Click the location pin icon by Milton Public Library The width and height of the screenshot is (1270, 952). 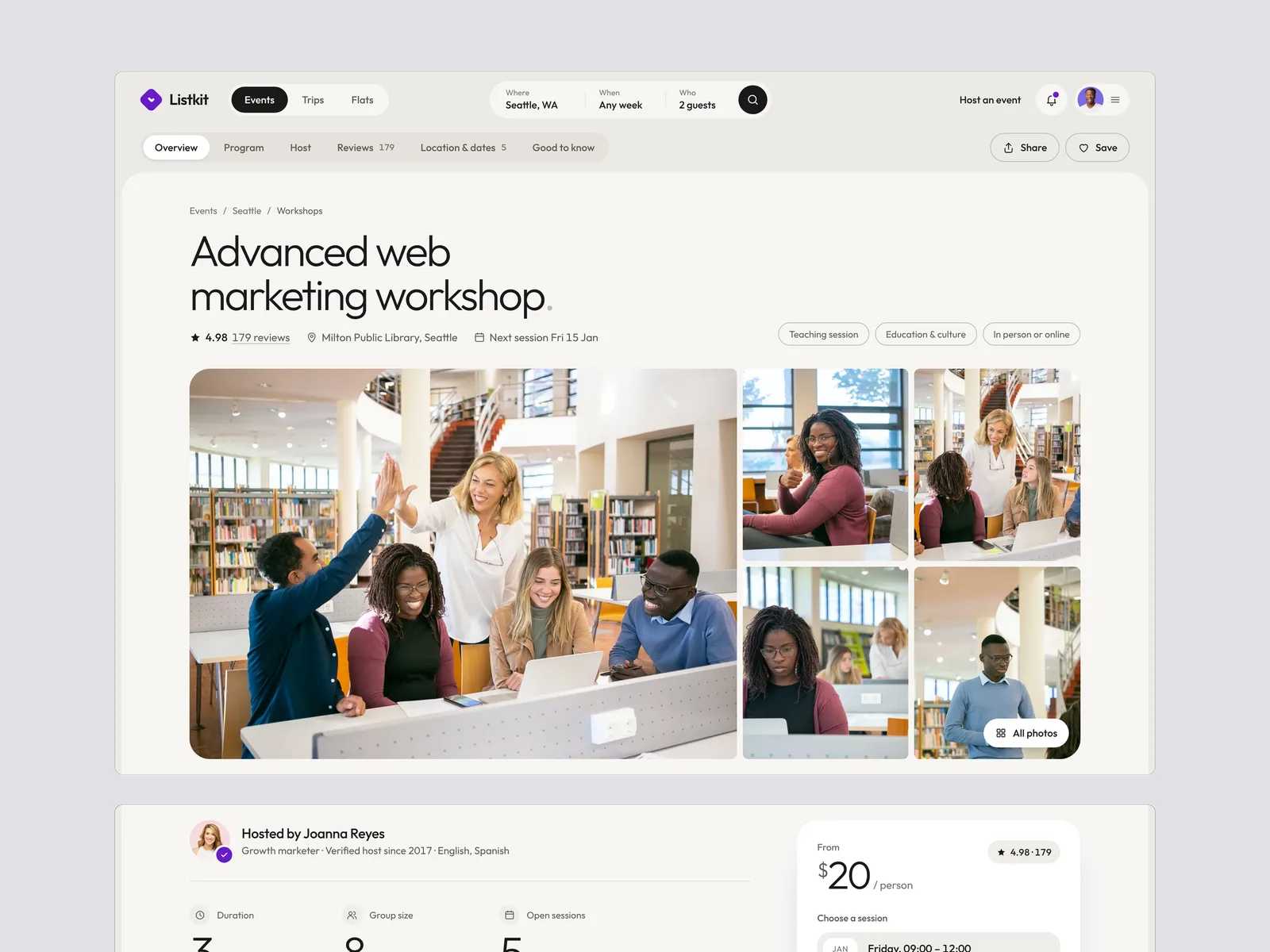312,337
